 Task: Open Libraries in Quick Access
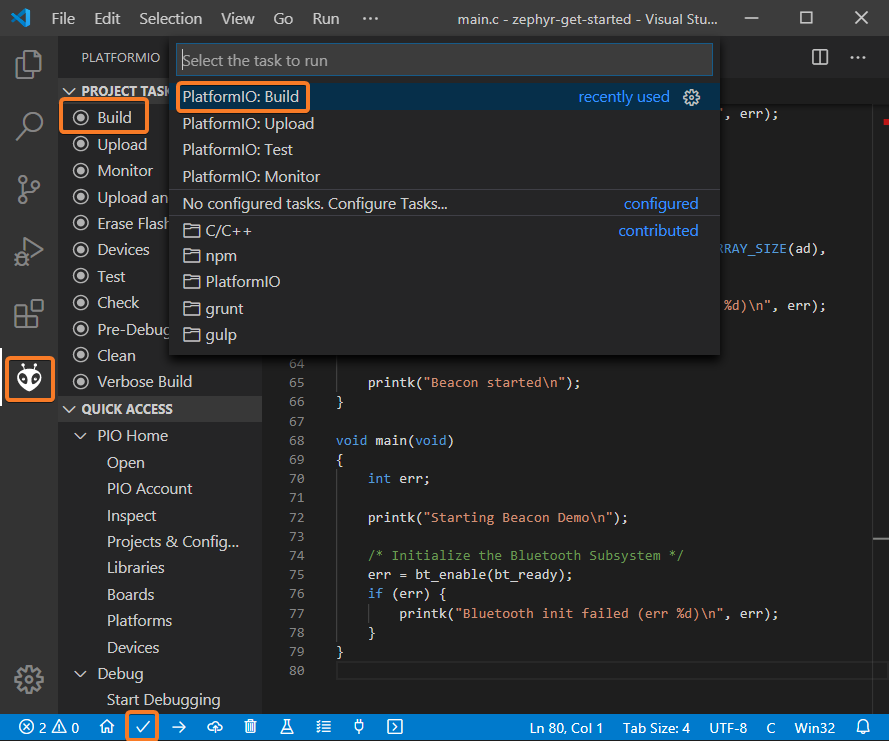[136, 568]
